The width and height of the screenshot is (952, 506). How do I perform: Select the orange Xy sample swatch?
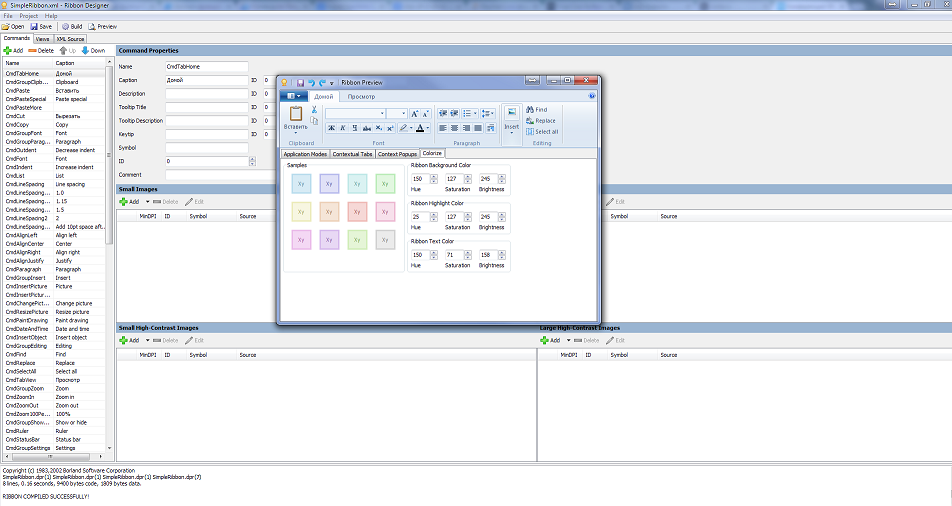(x=328, y=211)
